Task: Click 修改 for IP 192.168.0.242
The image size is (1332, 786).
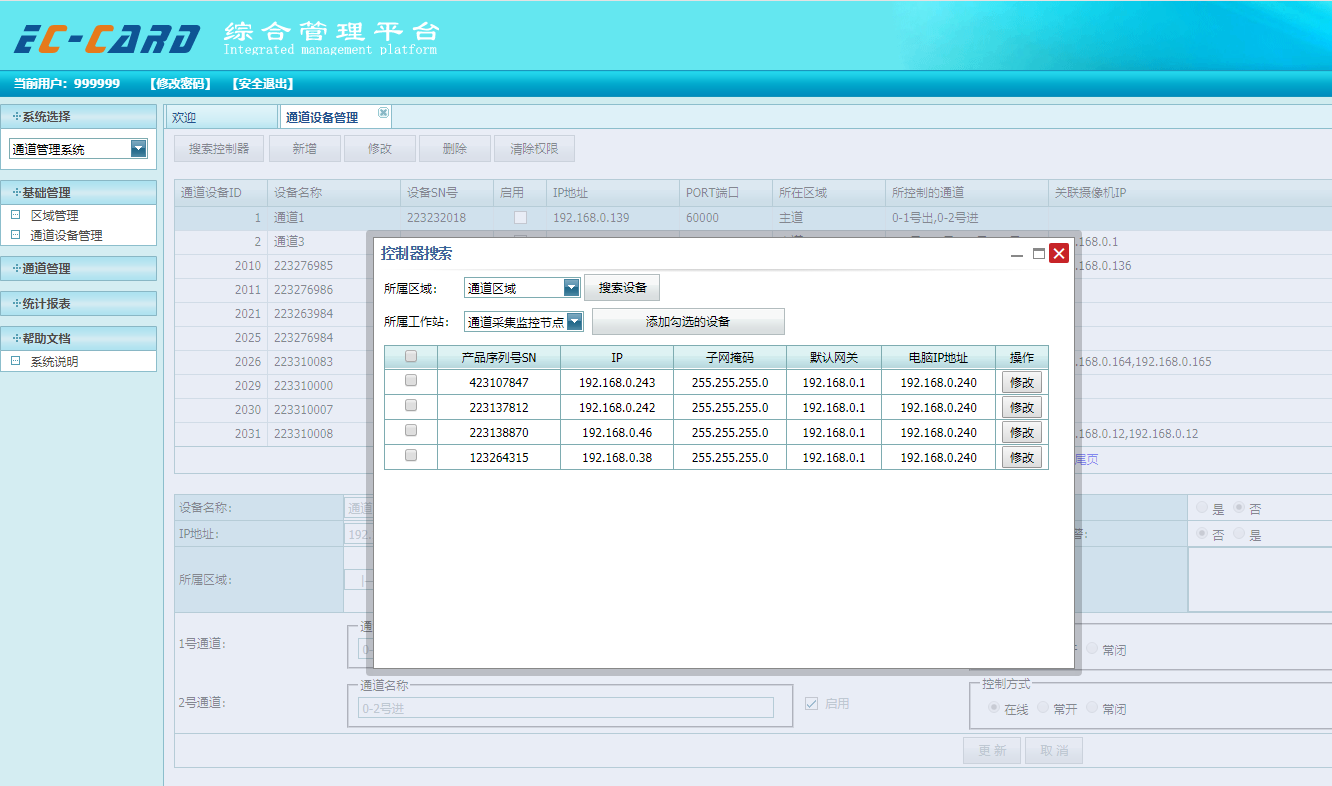Action: click(1022, 407)
